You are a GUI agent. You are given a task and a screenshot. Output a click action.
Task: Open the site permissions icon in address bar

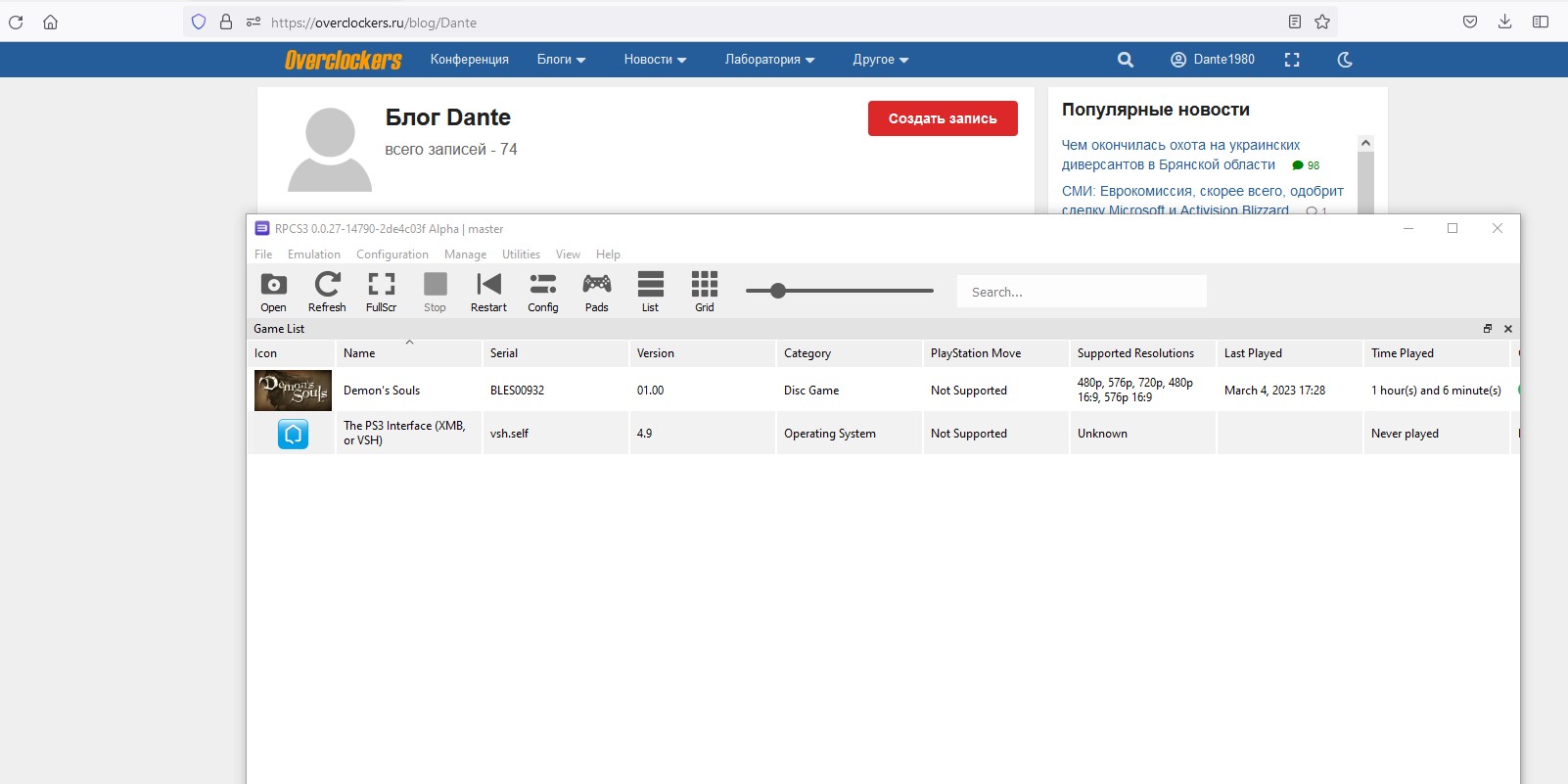click(254, 22)
